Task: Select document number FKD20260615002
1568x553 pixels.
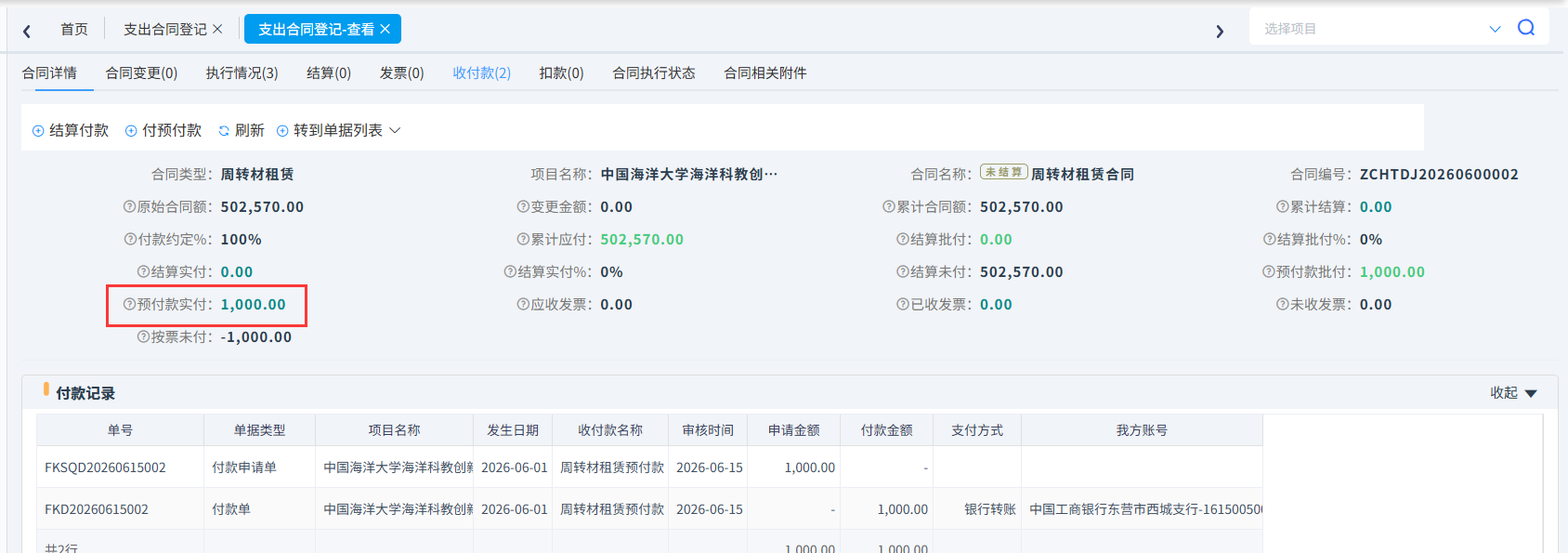Action: (97, 509)
